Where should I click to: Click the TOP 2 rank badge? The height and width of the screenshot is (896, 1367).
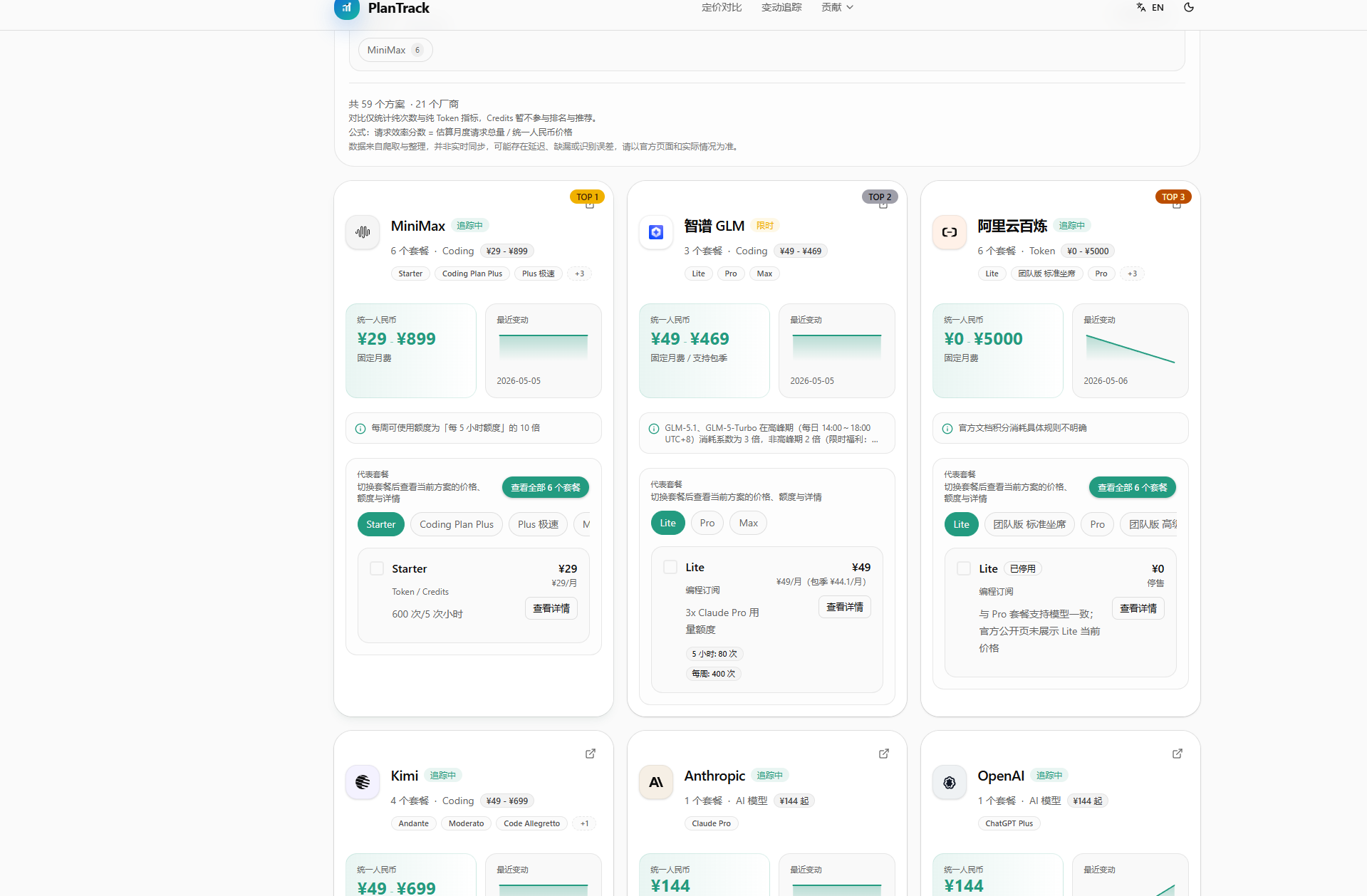click(880, 197)
